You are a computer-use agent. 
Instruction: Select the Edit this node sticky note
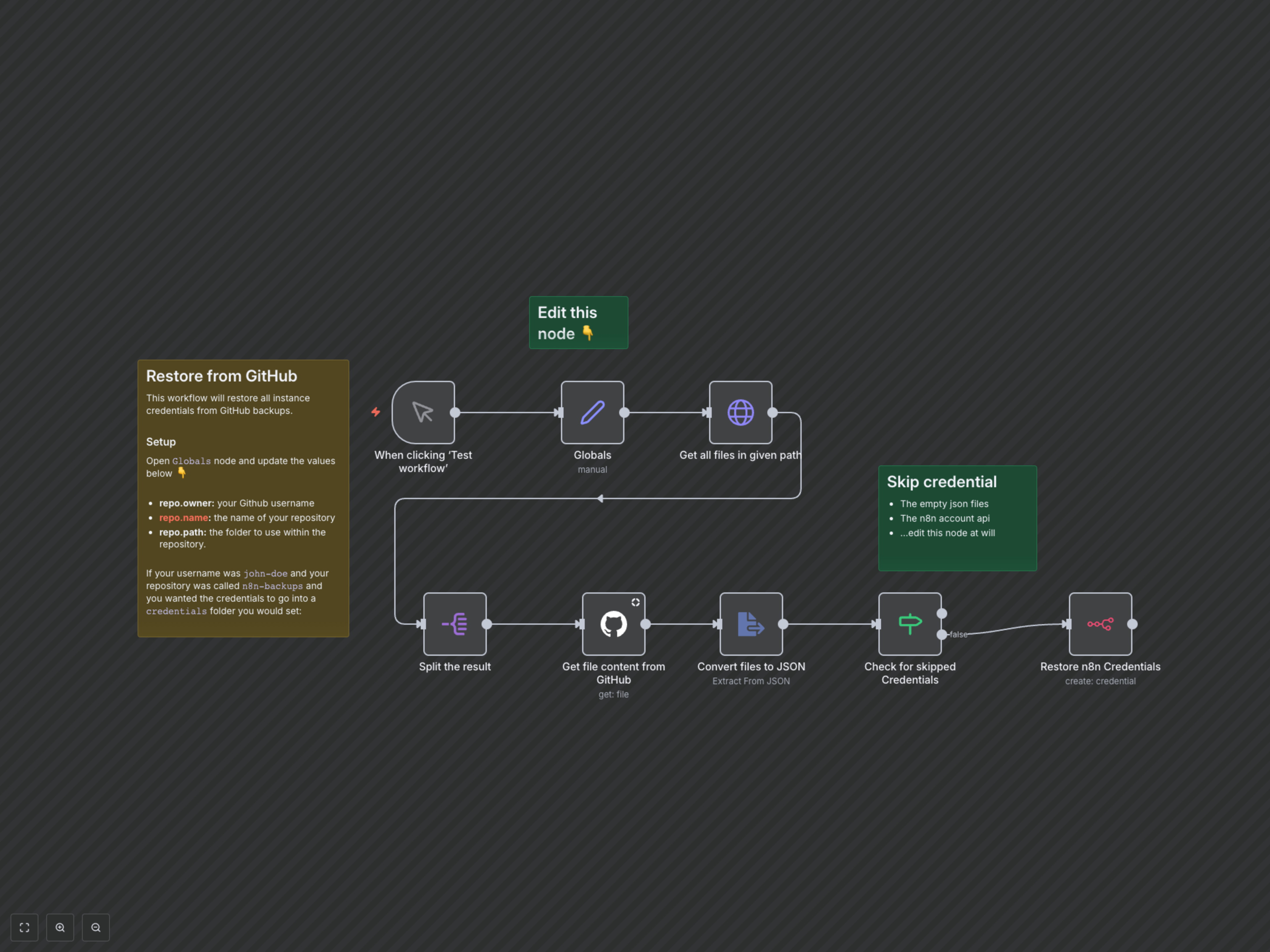578,323
